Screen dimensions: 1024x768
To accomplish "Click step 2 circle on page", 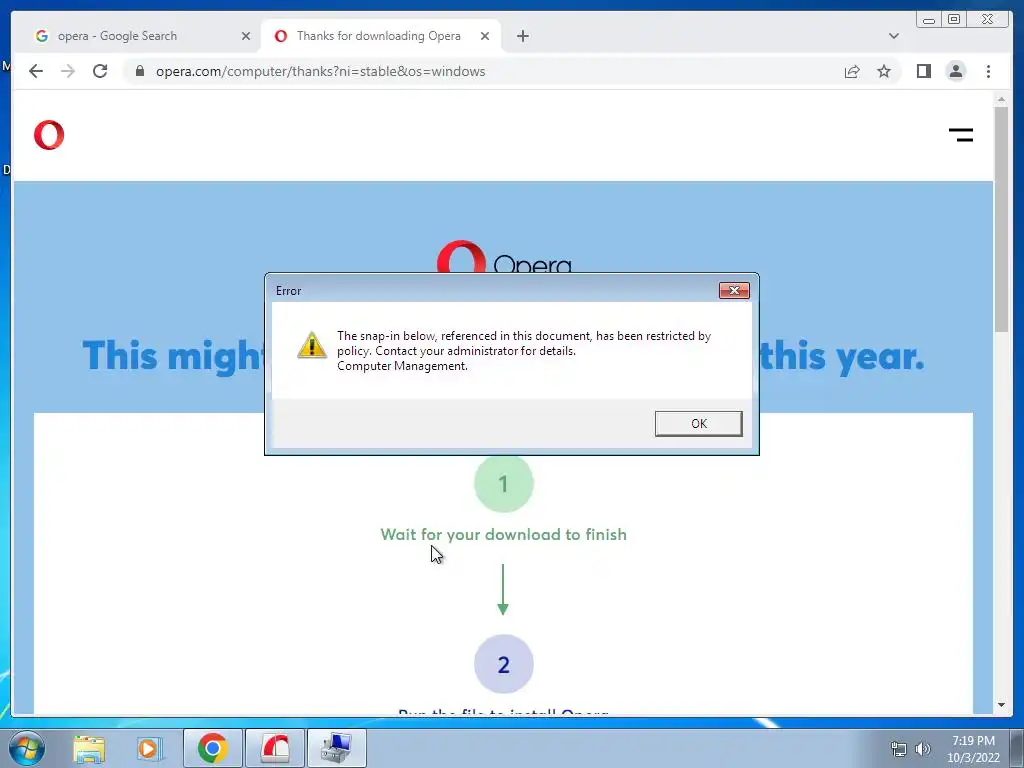I will pos(504,664).
